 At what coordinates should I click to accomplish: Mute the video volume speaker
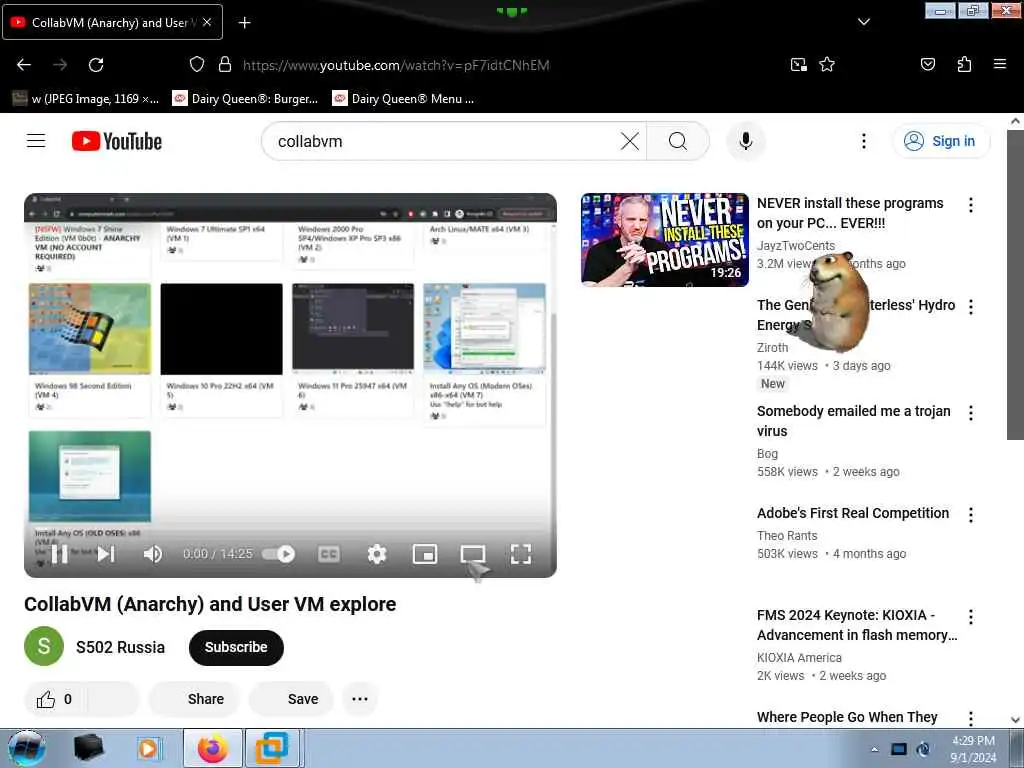[x=152, y=554]
